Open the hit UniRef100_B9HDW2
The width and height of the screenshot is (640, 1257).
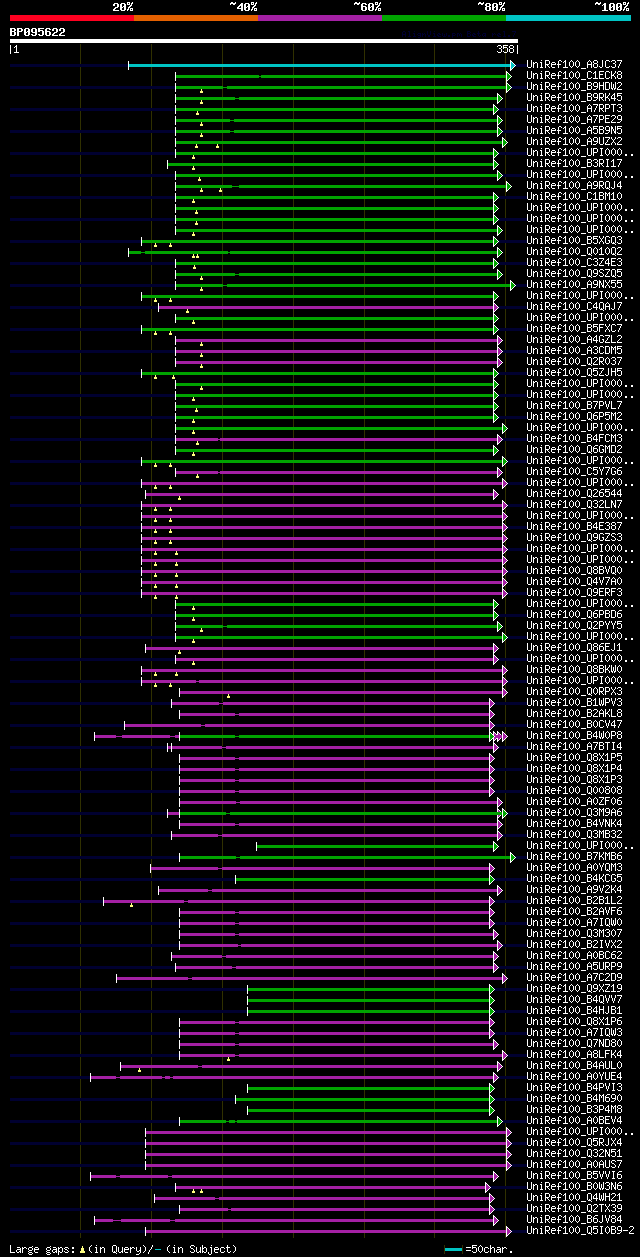coord(574,86)
